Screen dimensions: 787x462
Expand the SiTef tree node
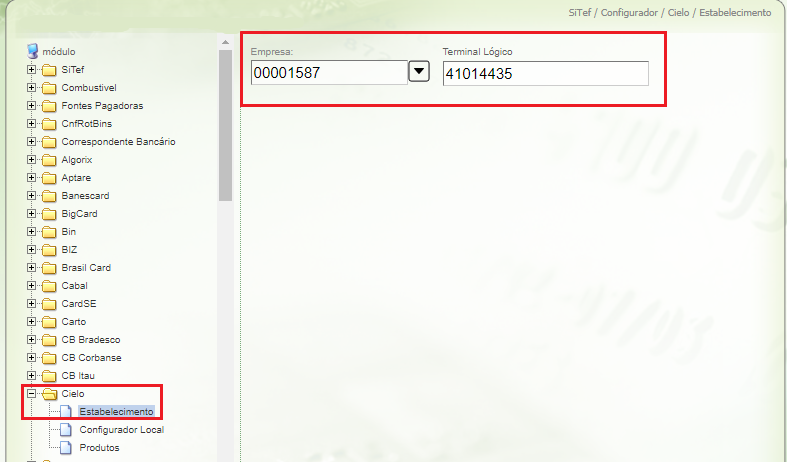pos(32,70)
